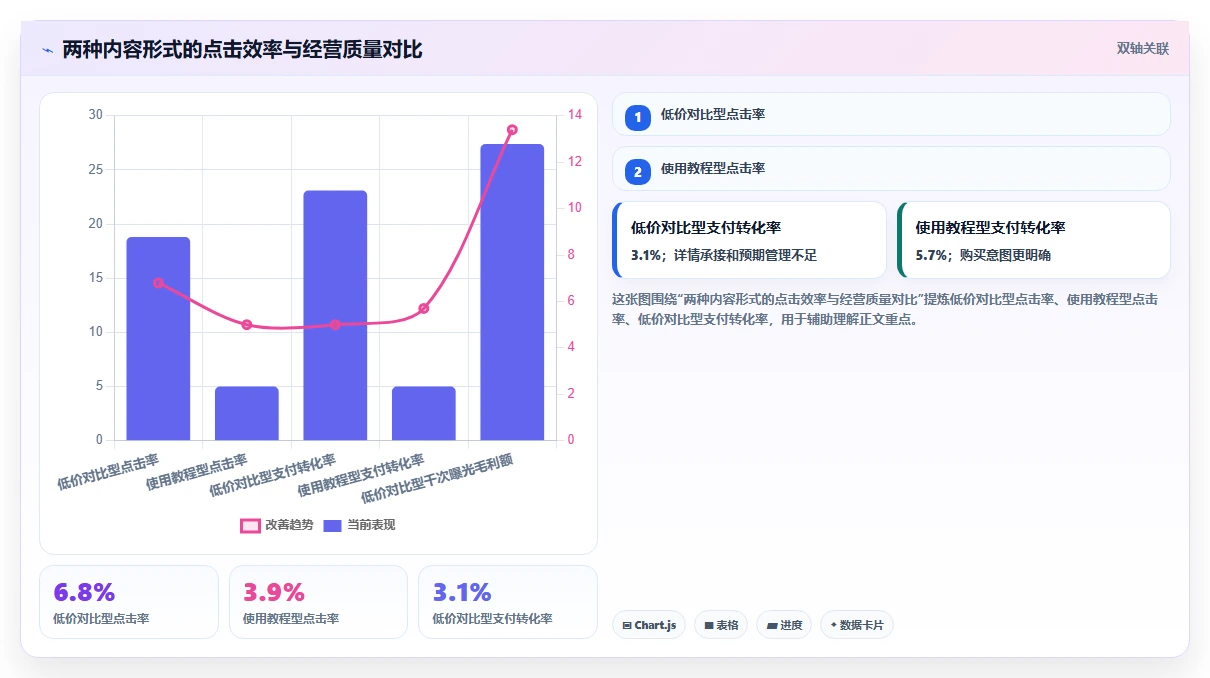The image size is (1210, 678).
Task: Toggle the 当前表现 legend swatch
Action: click(x=332, y=525)
